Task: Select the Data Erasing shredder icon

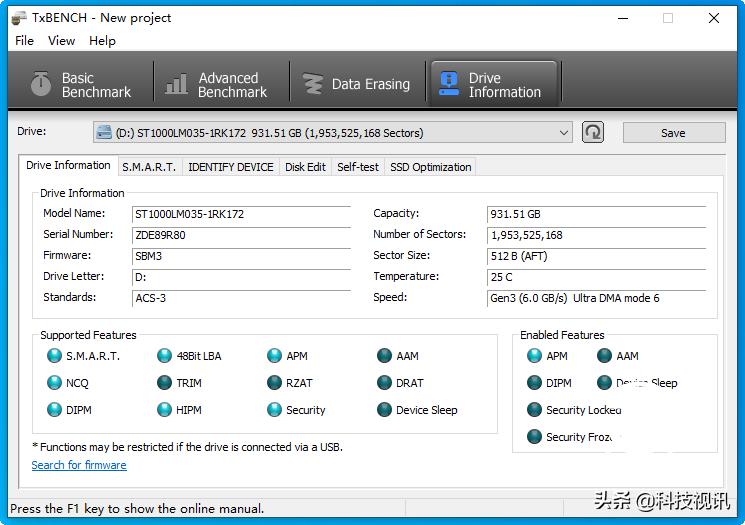Action: [312, 84]
